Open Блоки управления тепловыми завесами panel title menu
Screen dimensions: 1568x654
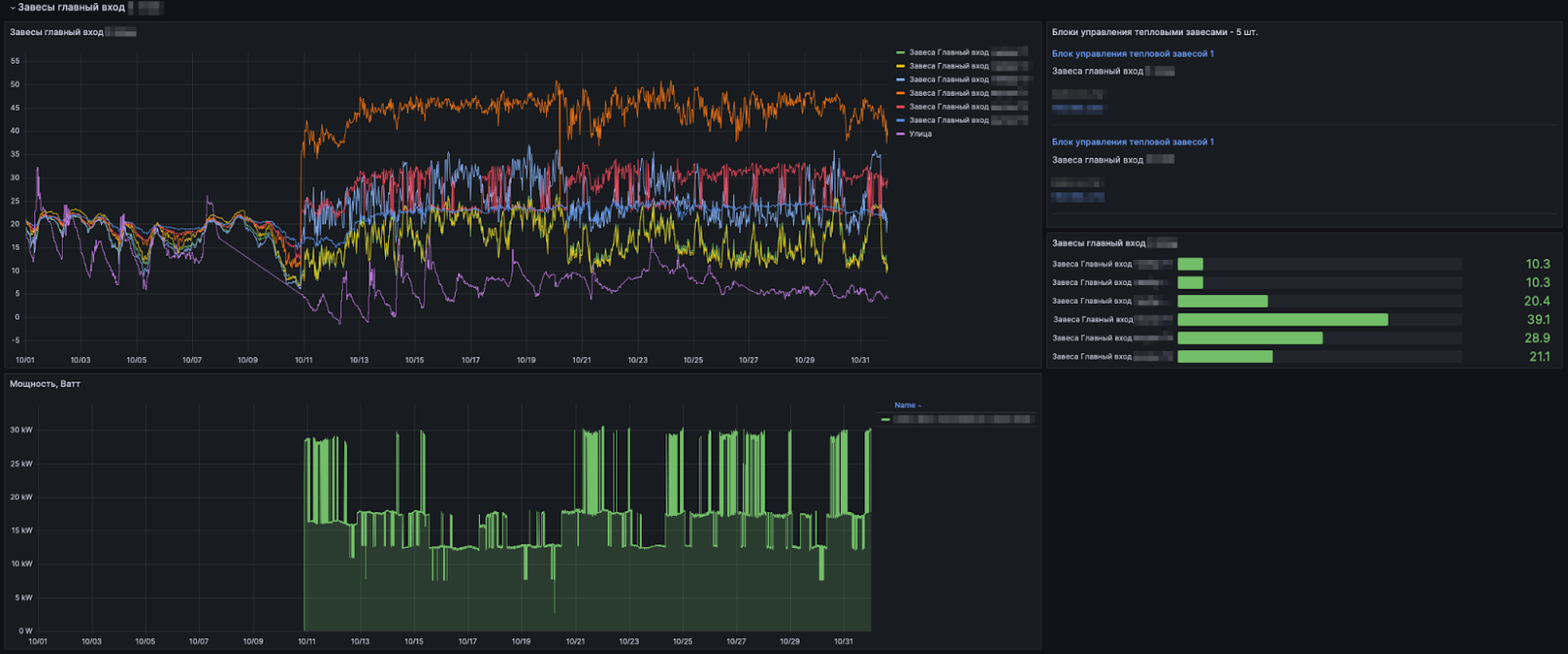1154,32
